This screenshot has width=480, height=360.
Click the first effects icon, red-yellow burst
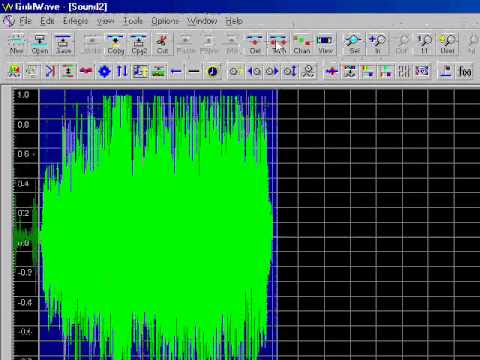(14, 71)
